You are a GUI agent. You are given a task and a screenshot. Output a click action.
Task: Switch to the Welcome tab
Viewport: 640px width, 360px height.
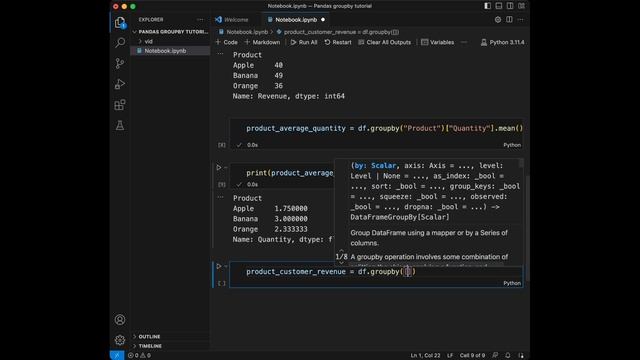(x=232, y=20)
